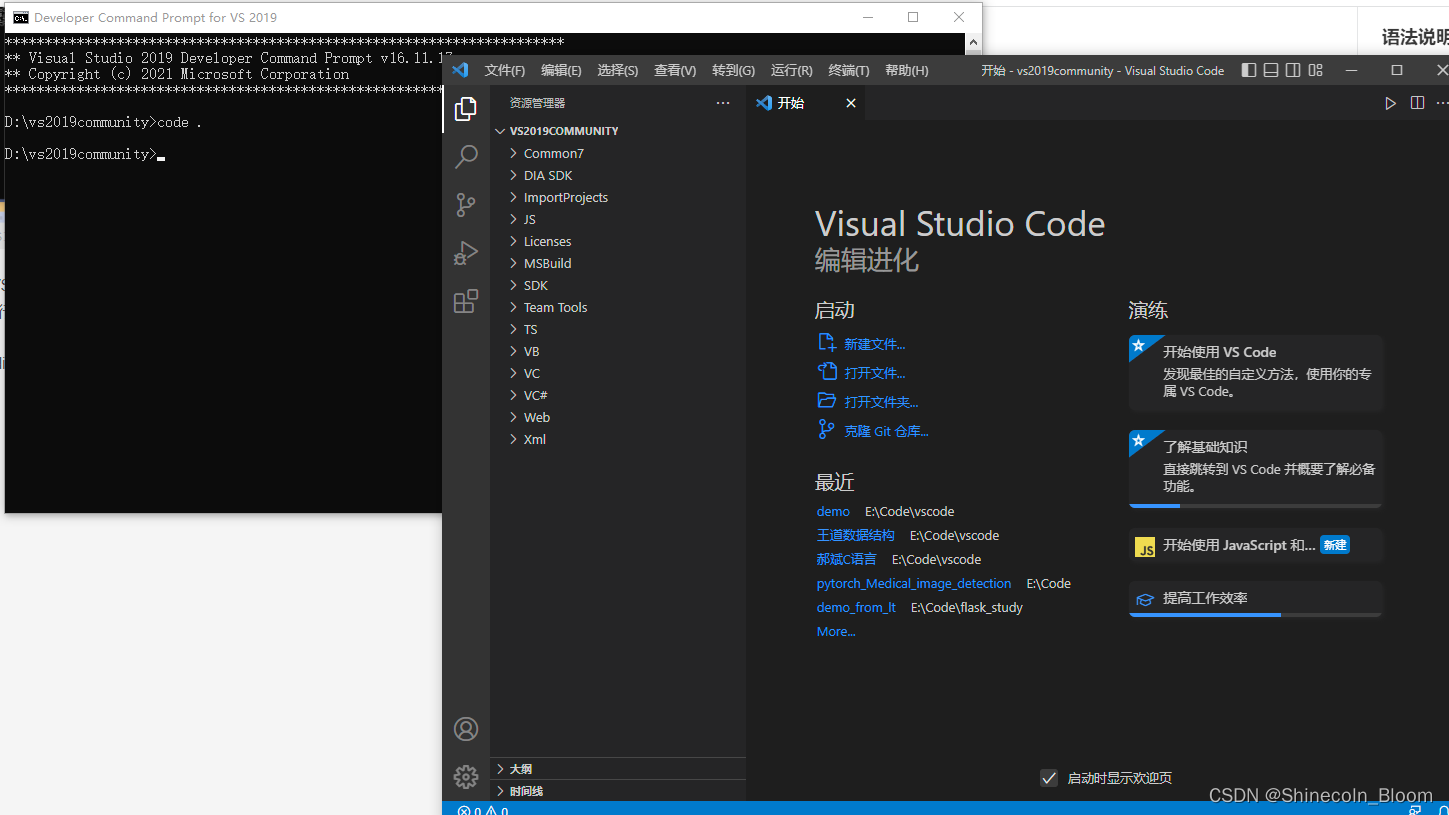Viewport: 1449px width, 815px height.
Task: Click the VS Code logo in title bar
Action: tap(460, 70)
